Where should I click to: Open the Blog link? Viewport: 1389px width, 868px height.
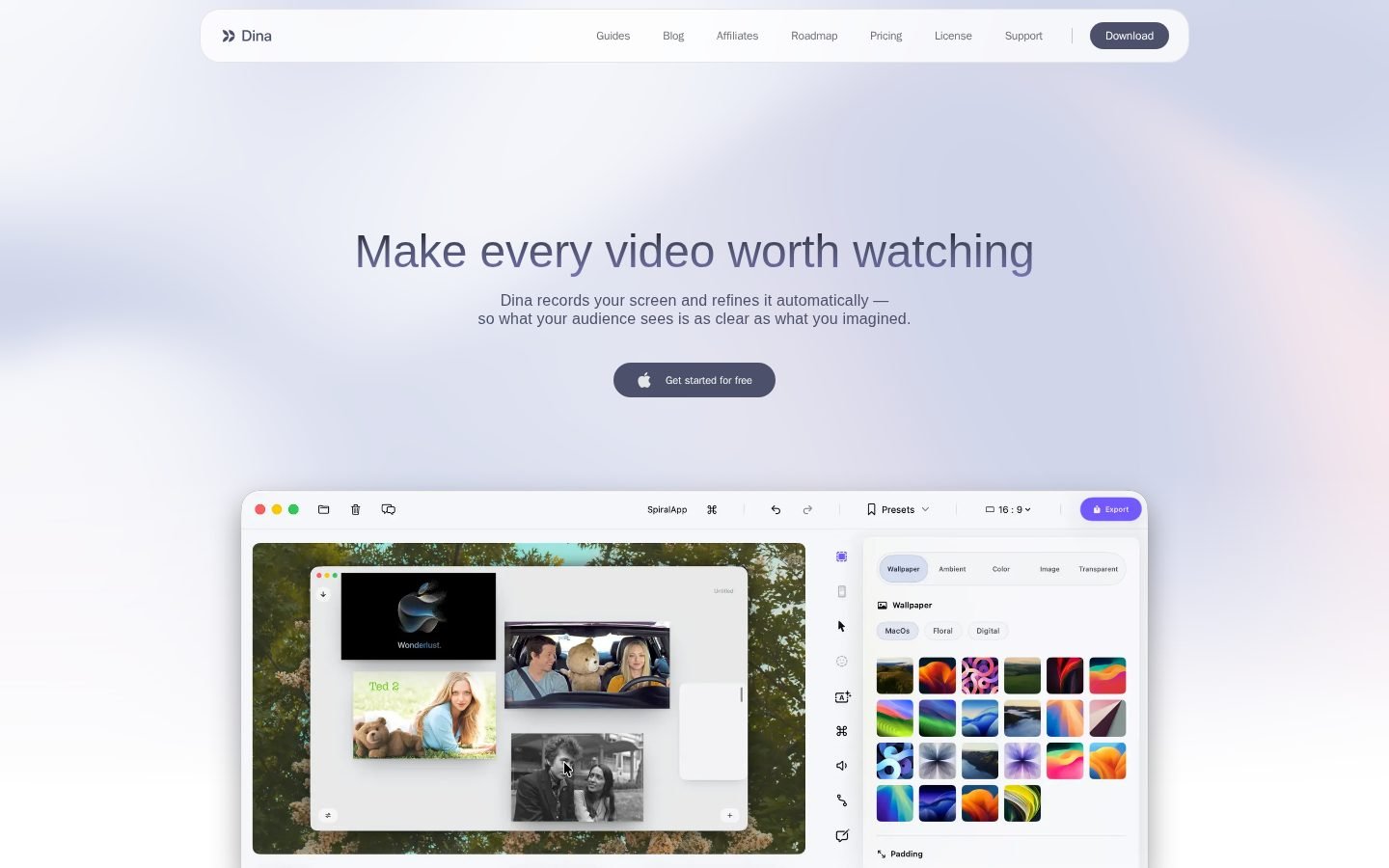tap(673, 36)
